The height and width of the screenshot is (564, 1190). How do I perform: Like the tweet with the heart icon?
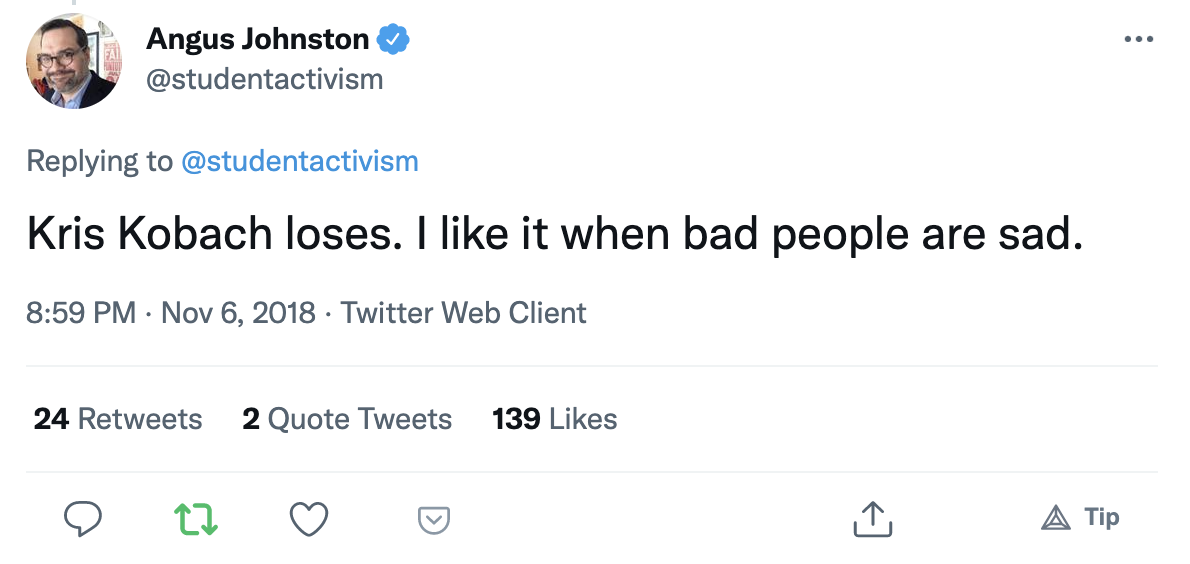[310, 519]
